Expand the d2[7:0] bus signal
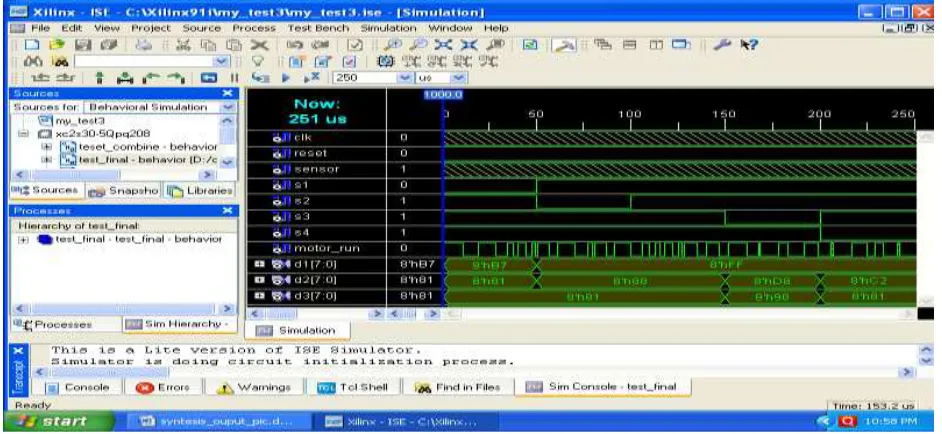 (259, 280)
